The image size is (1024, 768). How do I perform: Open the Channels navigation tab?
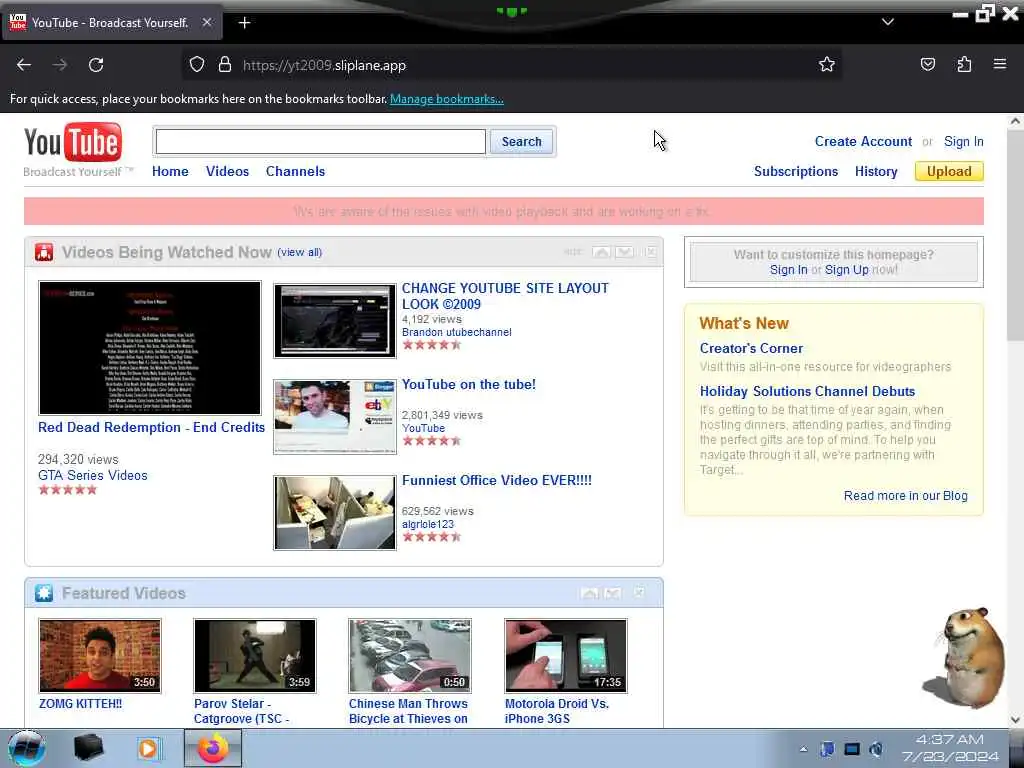coord(295,171)
